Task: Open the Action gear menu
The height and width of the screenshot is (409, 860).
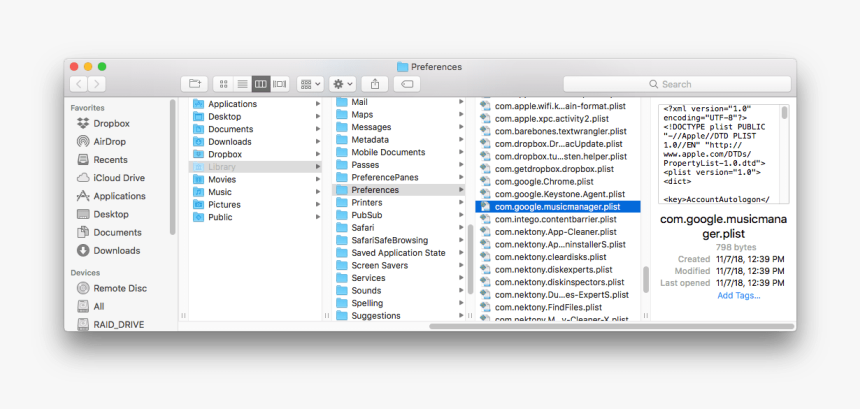Action: [343, 84]
